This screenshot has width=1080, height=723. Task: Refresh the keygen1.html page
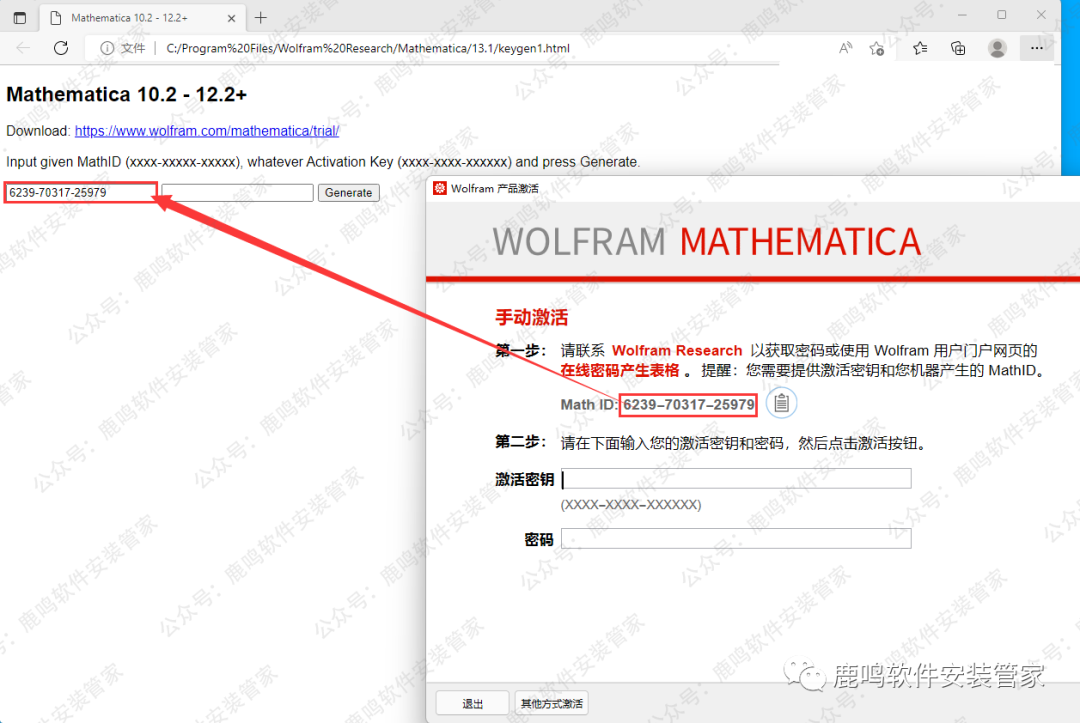[61, 48]
